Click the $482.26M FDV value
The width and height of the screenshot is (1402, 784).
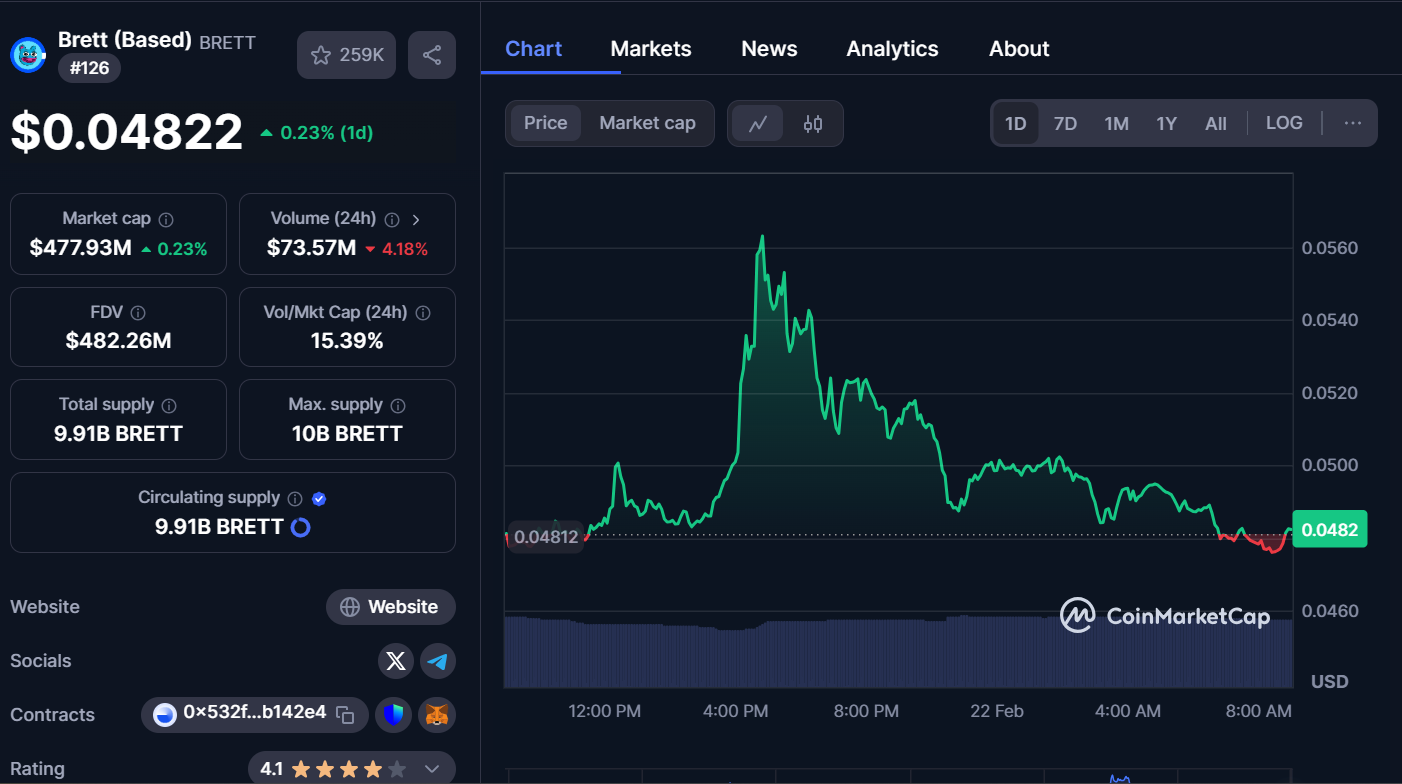coord(118,341)
